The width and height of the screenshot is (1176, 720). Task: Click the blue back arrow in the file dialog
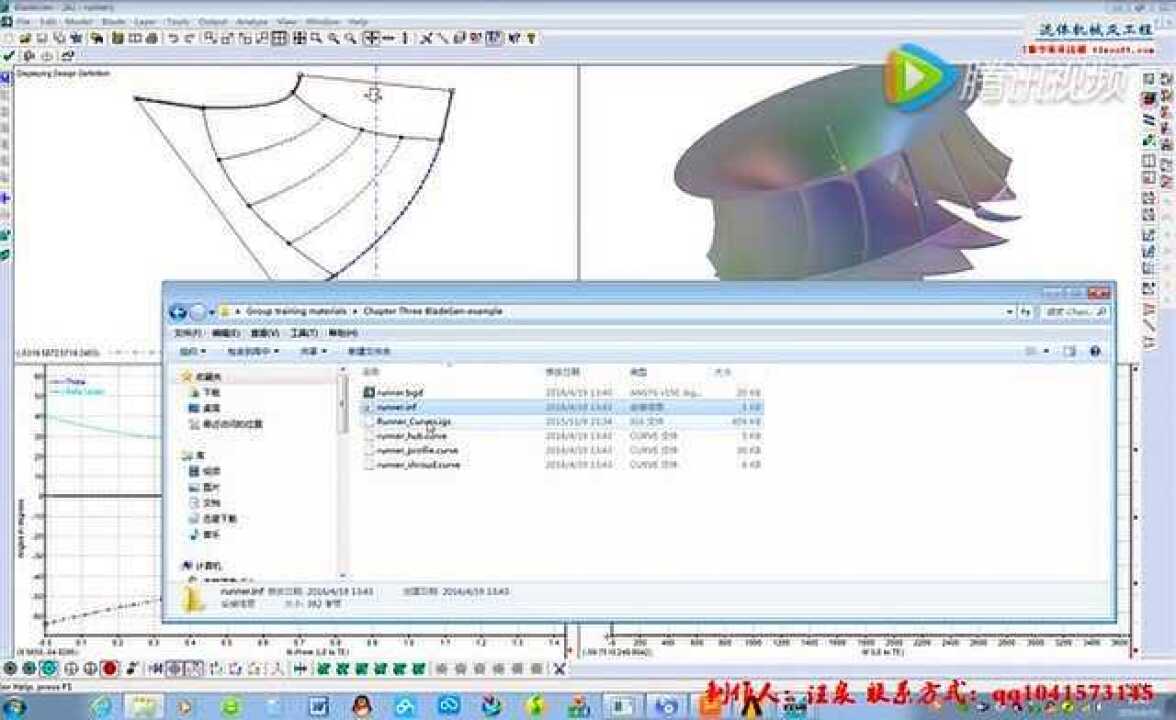(x=178, y=311)
